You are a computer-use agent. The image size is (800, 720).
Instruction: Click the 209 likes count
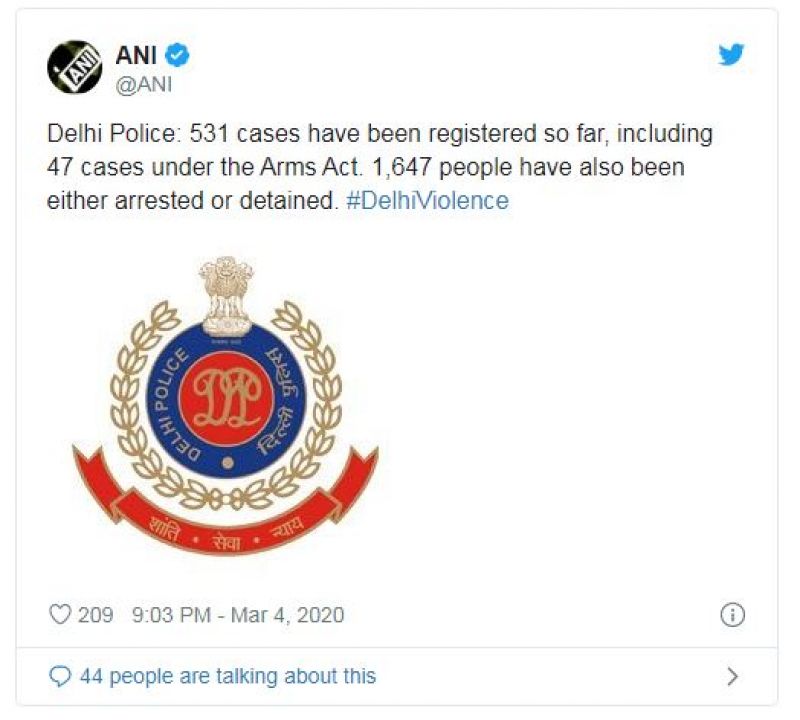[x=96, y=614]
